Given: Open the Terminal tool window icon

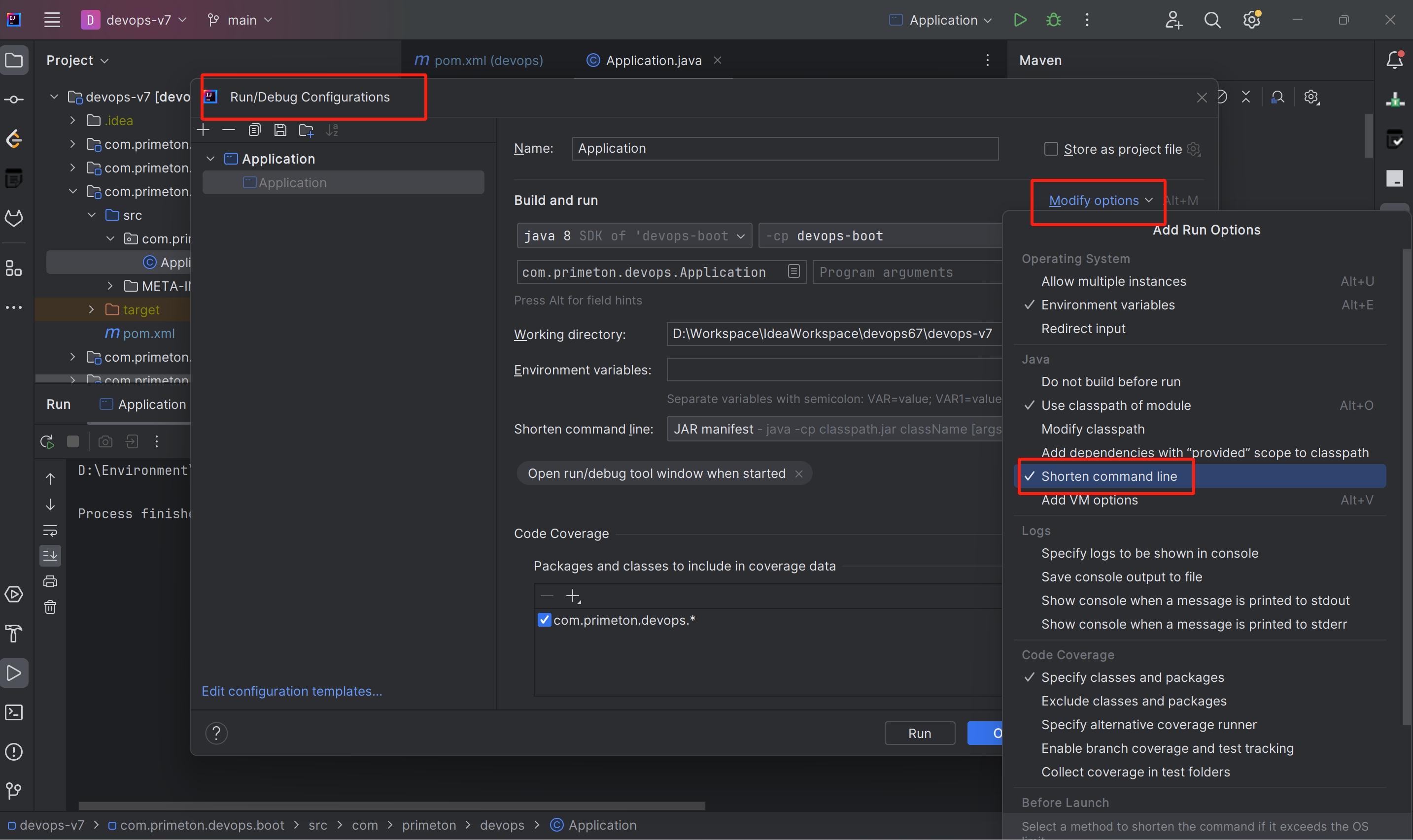Looking at the screenshot, I should 14,712.
